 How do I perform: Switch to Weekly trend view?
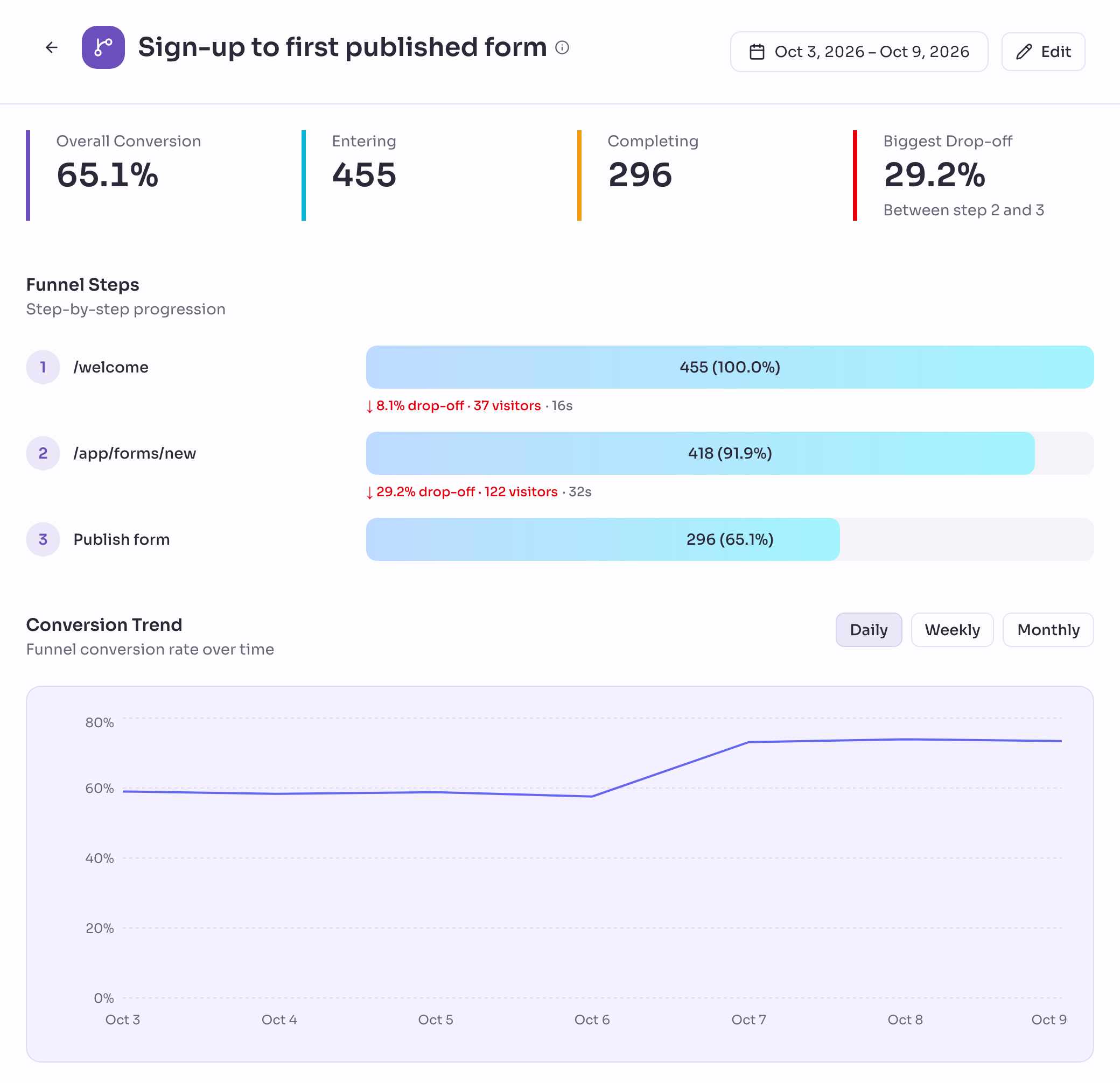coord(952,629)
